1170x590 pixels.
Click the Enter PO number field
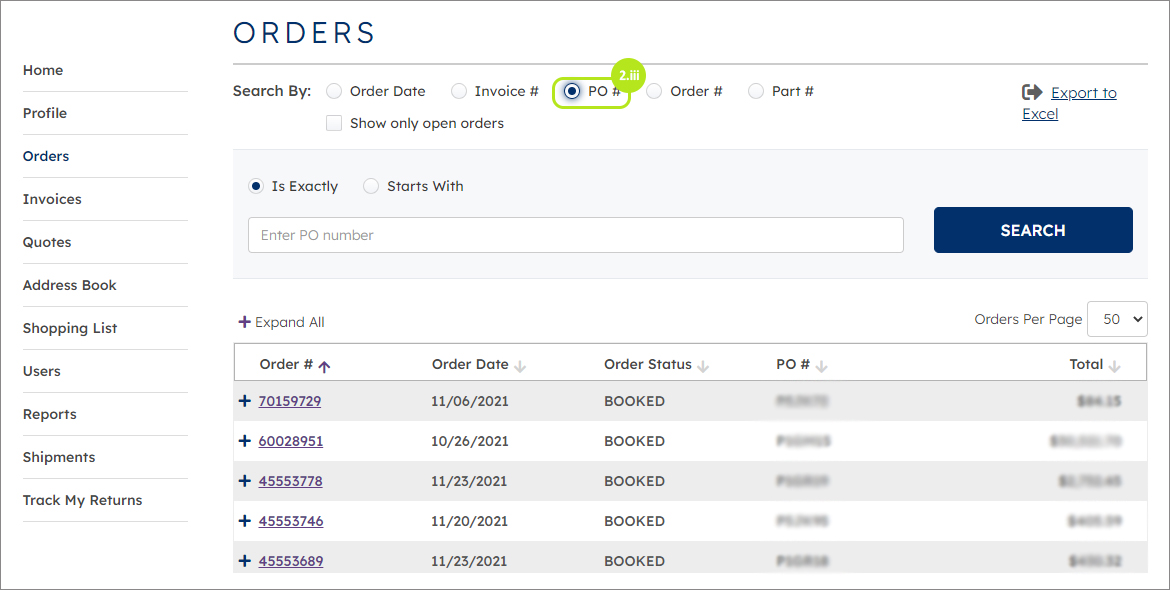[x=575, y=235]
